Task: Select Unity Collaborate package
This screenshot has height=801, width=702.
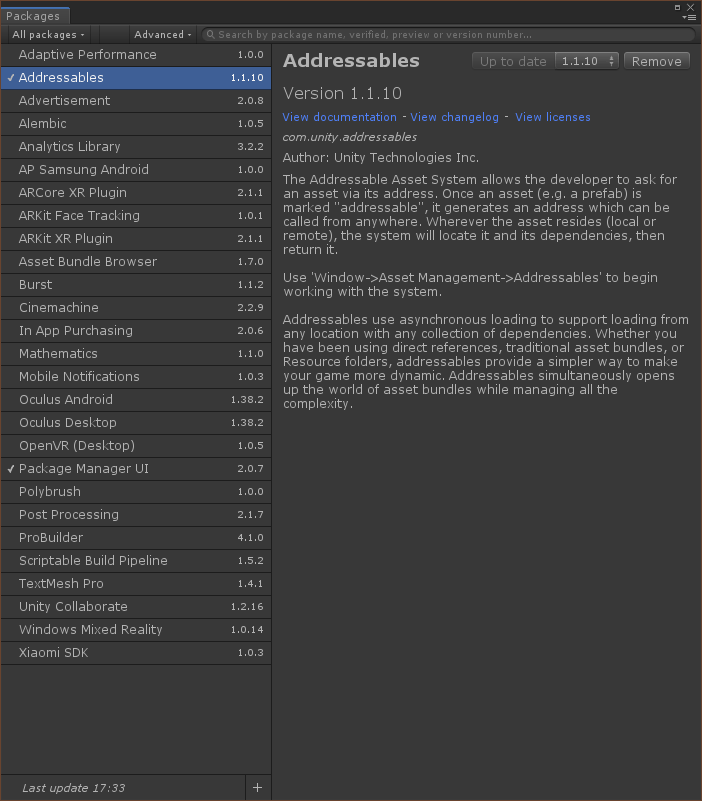Action: [x=136, y=606]
